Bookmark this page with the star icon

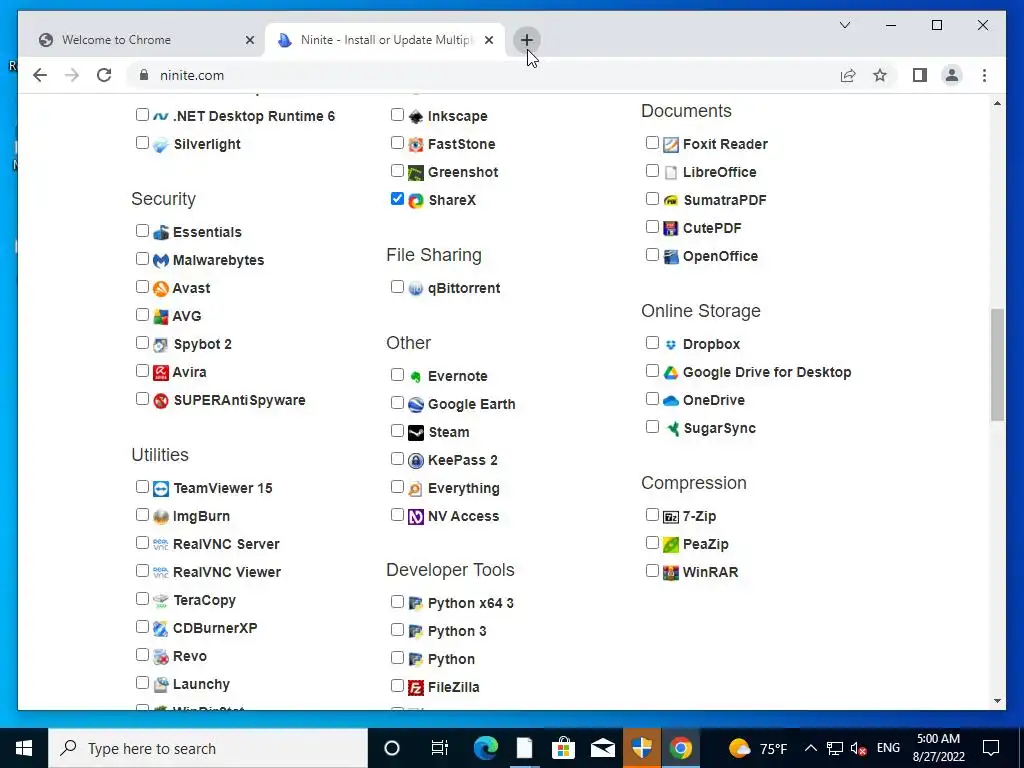[880, 75]
